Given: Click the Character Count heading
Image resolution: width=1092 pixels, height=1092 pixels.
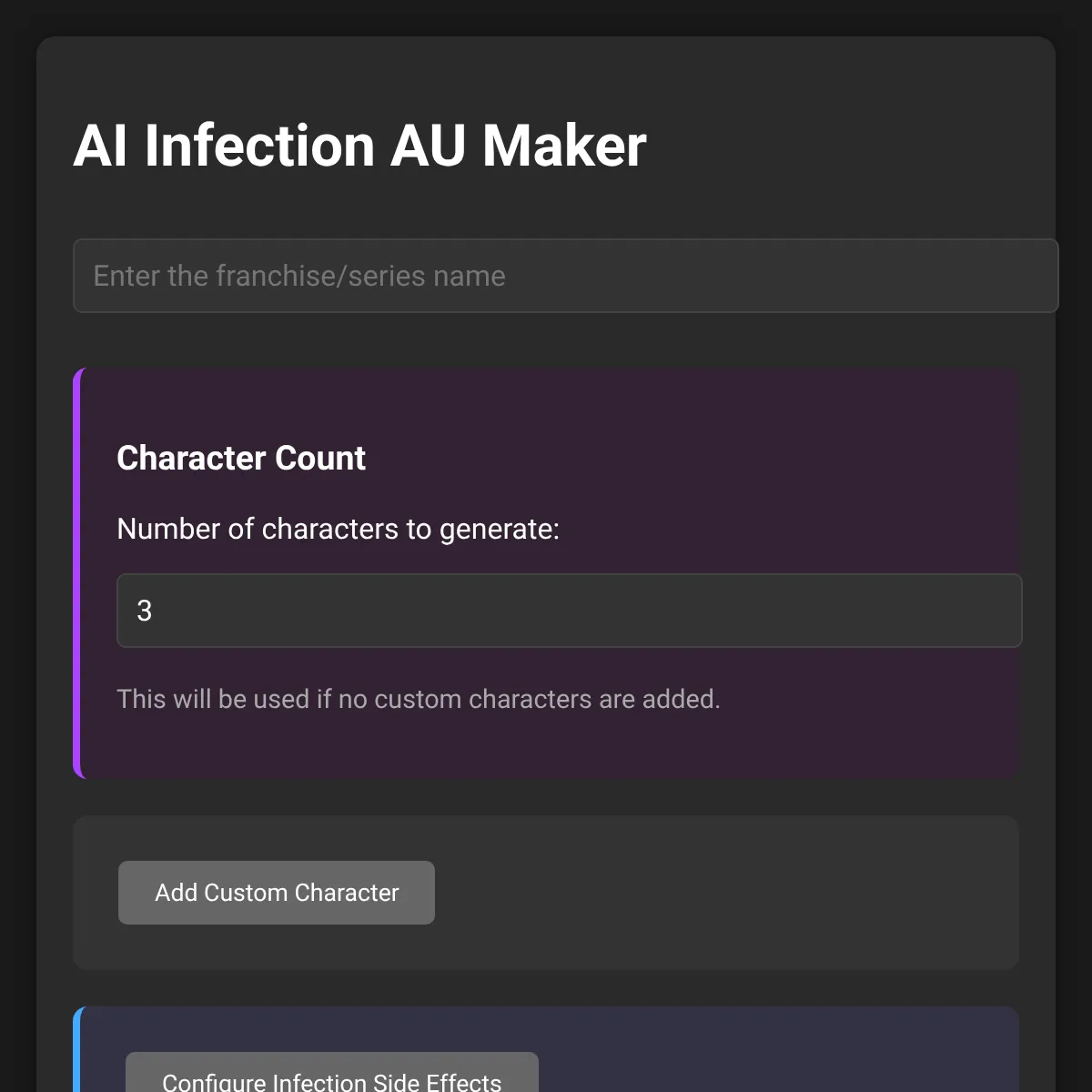Looking at the screenshot, I should click(x=241, y=458).
